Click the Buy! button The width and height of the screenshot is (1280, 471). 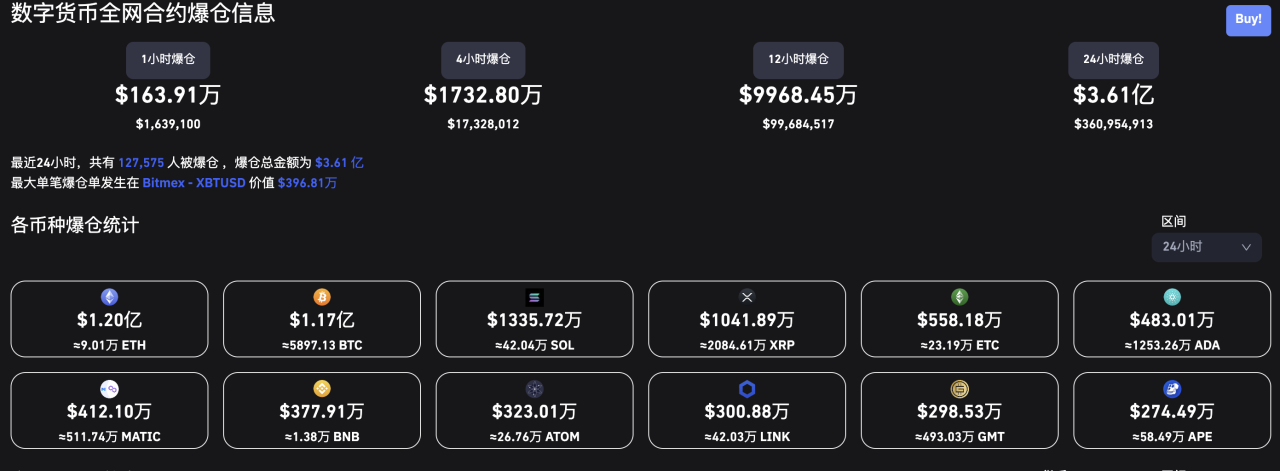click(x=1248, y=20)
